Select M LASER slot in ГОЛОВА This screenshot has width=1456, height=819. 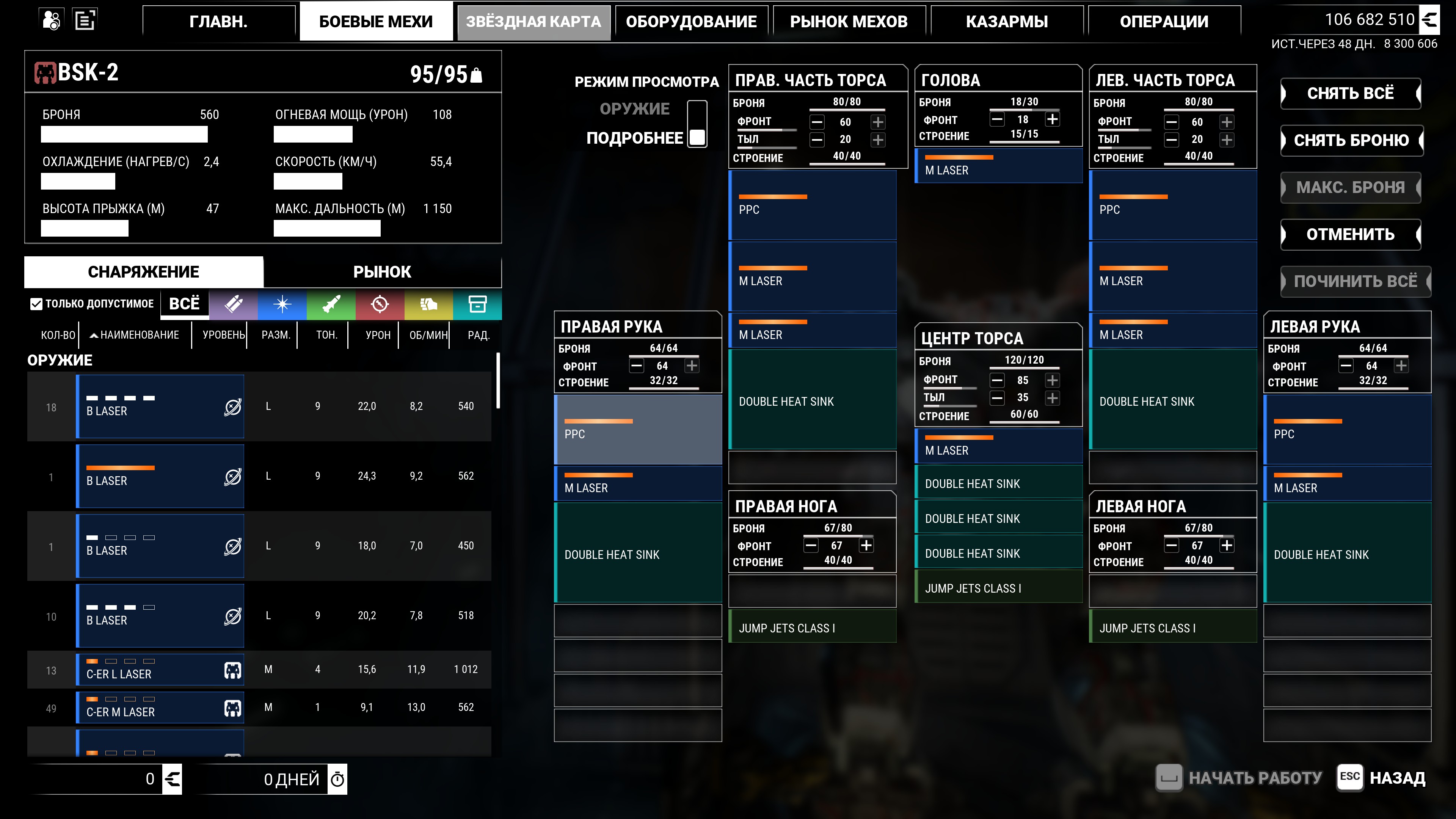[998, 166]
